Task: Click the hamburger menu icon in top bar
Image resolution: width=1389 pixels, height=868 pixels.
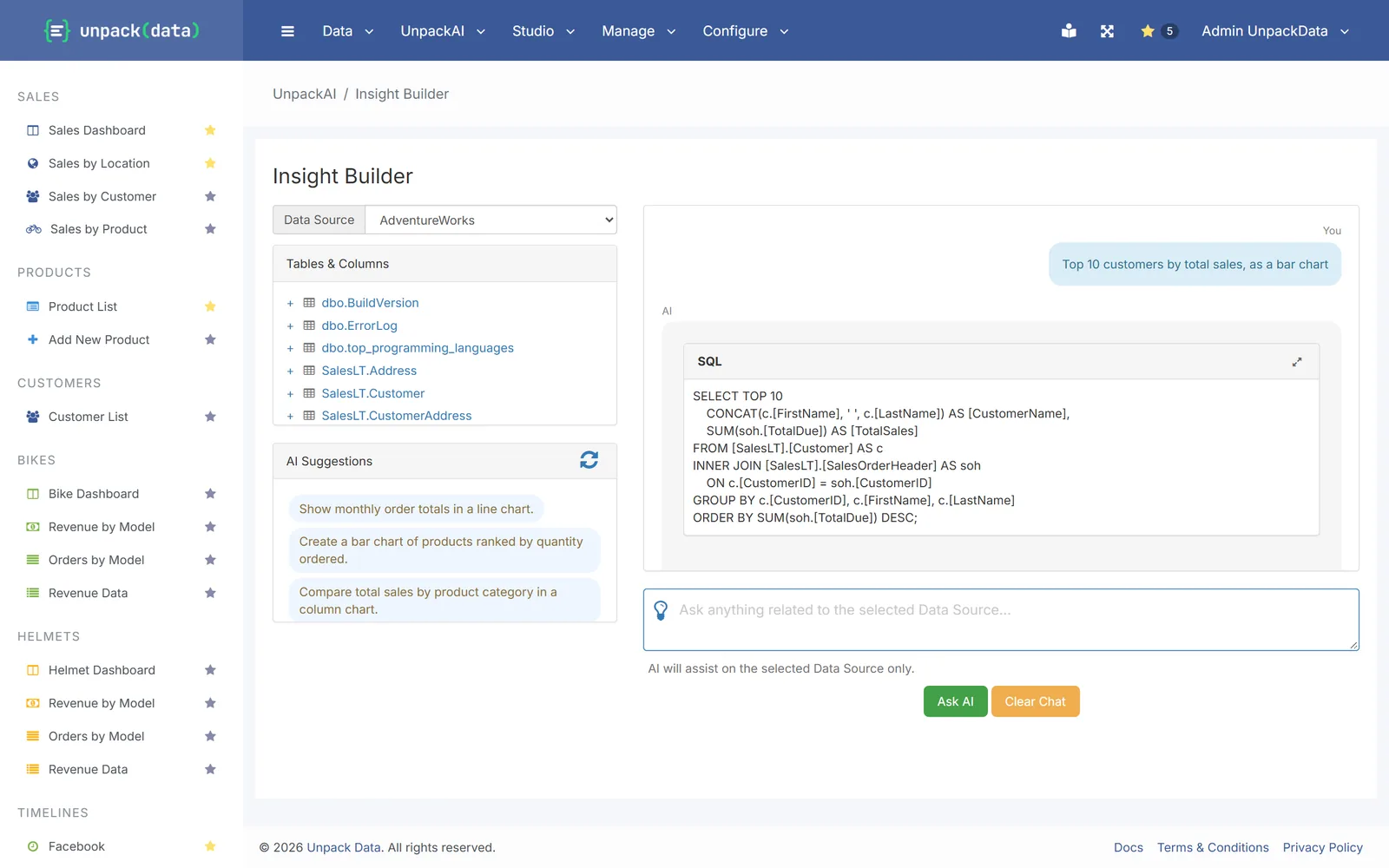Action: 287,31
